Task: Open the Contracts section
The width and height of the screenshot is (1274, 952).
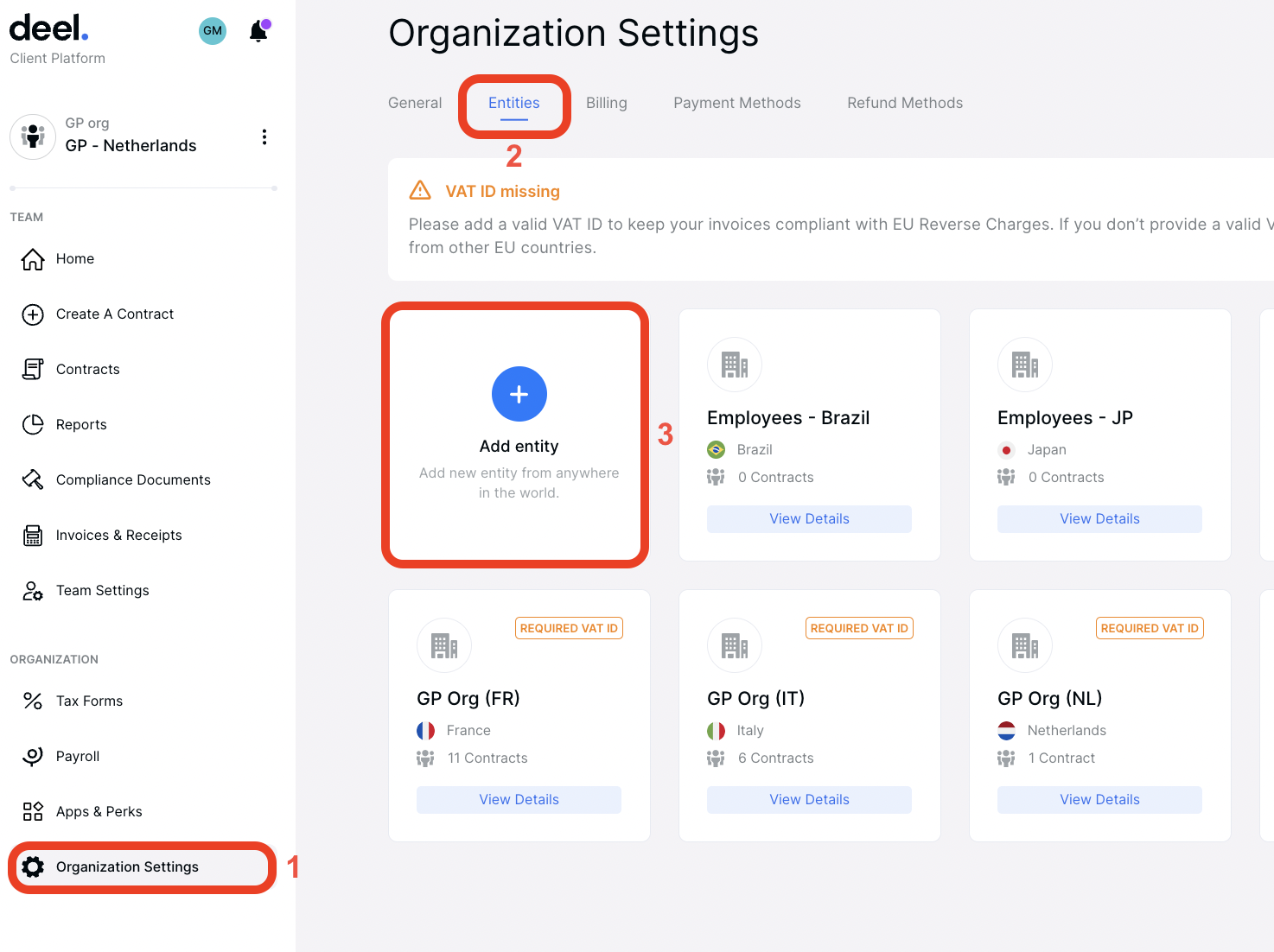Action: click(x=87, y=369)
